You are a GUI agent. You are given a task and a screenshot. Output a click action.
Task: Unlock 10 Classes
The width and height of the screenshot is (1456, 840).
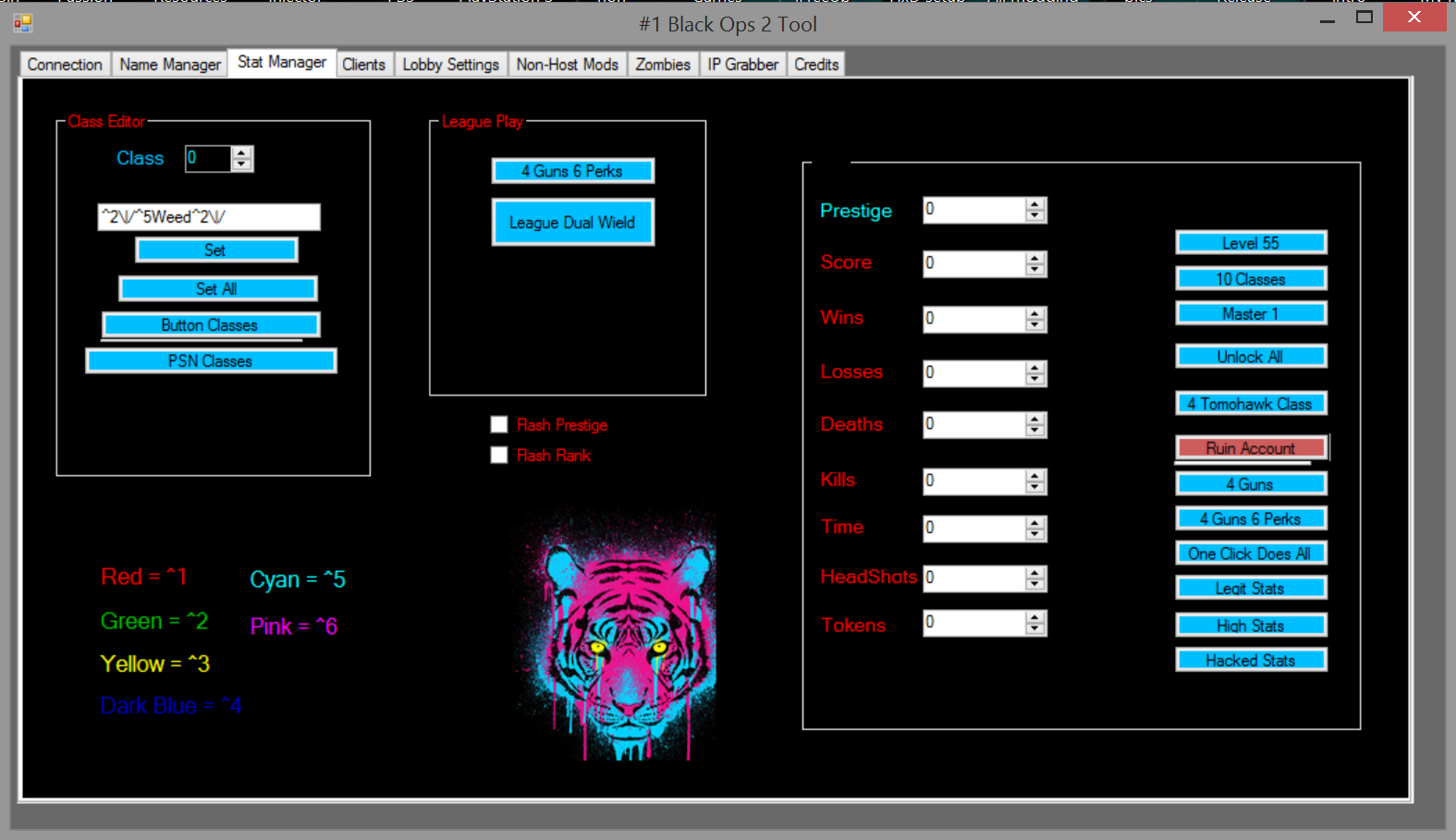click(x=1251, y=279)
